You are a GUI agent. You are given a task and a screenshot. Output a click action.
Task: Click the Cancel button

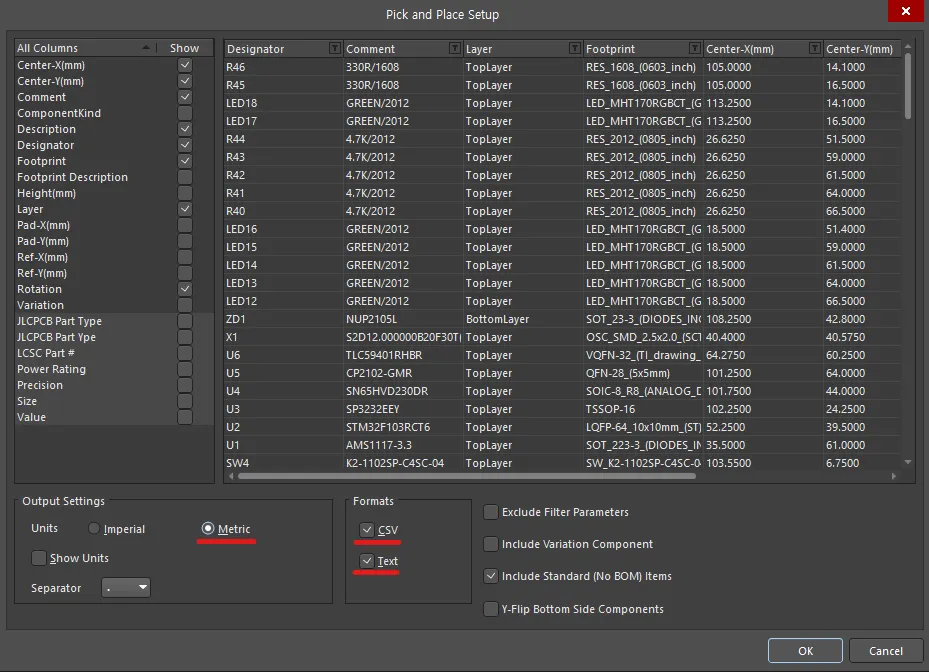tap(886, 651)
